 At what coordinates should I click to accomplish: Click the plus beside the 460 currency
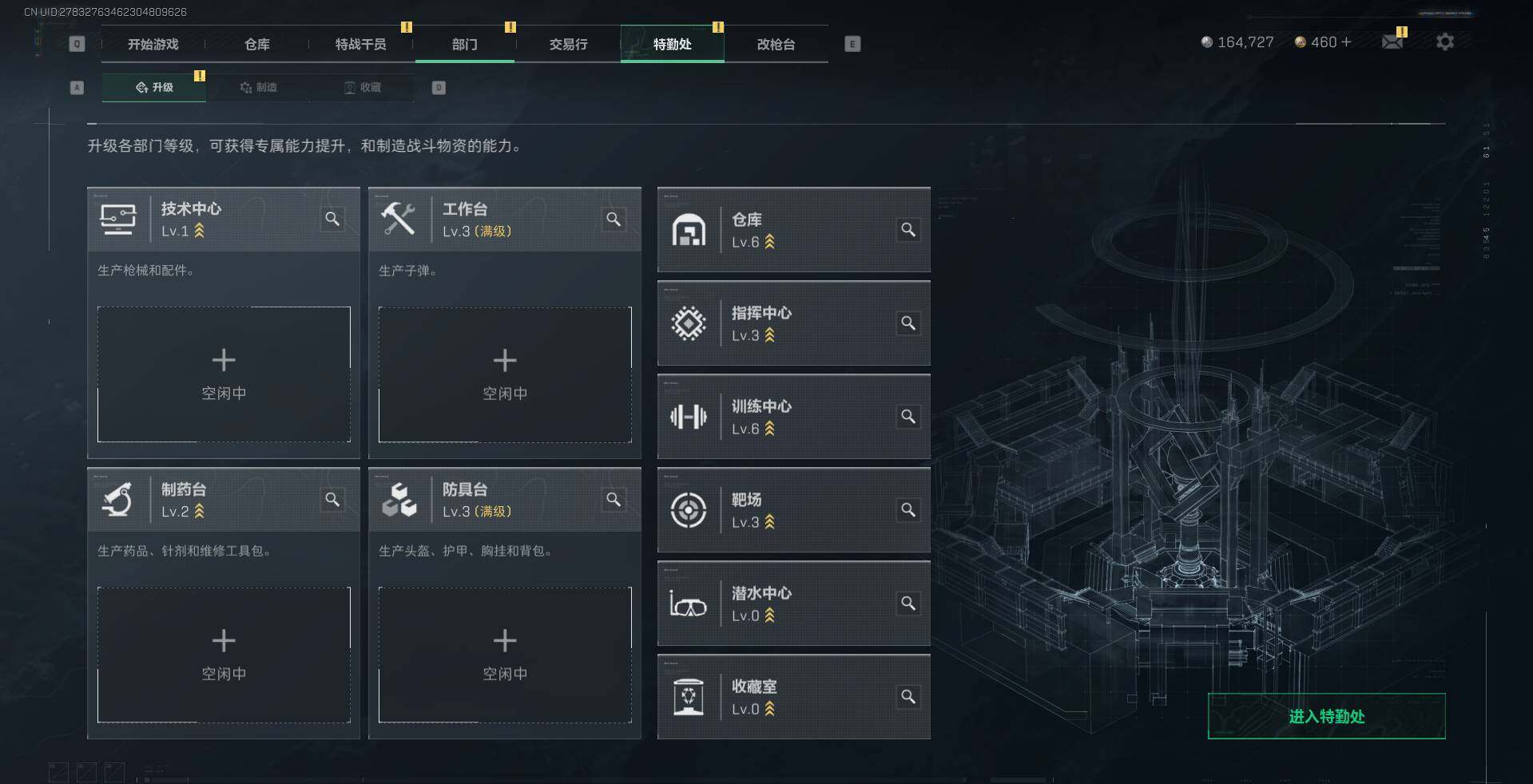[x=1346, y=42]
